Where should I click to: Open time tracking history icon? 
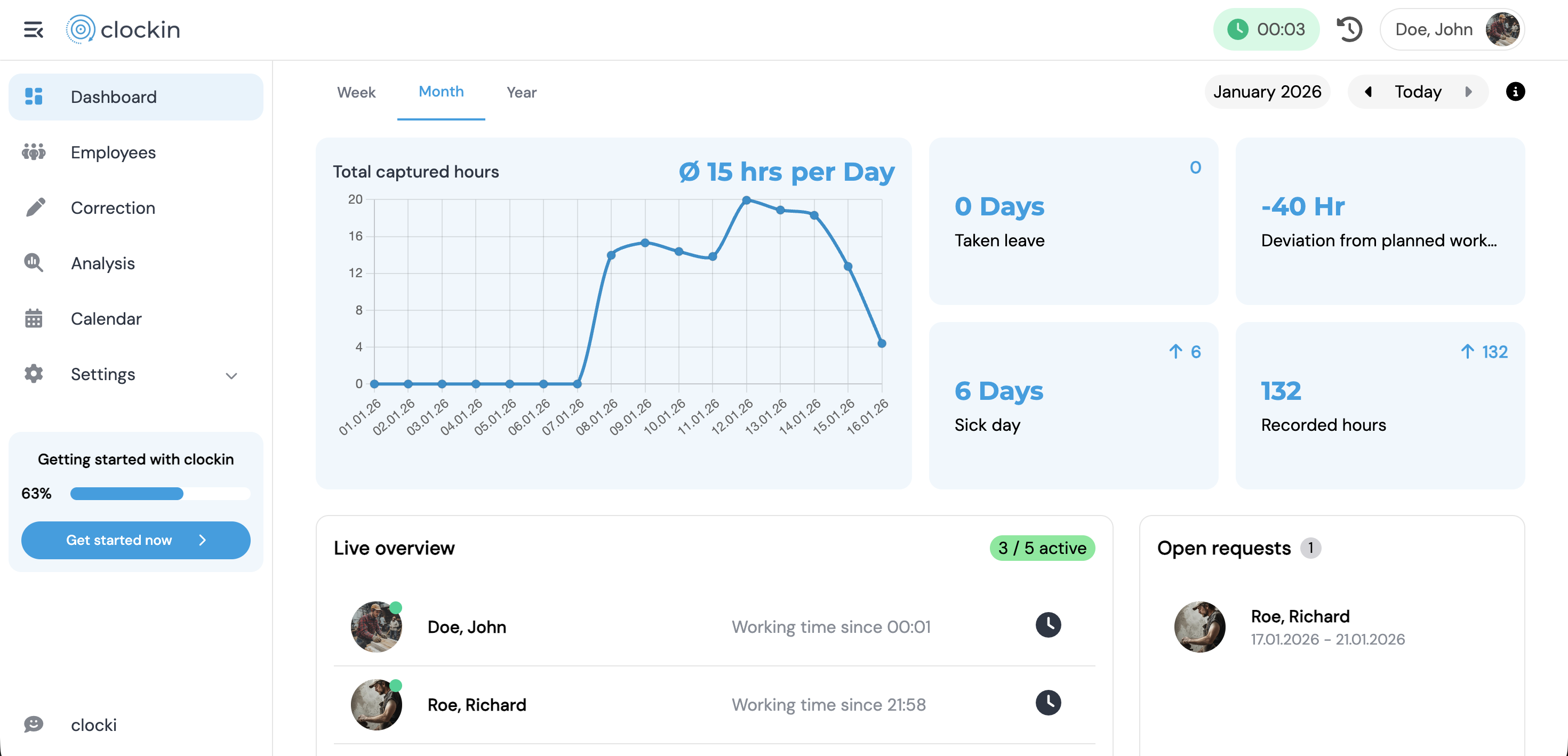1349,29
